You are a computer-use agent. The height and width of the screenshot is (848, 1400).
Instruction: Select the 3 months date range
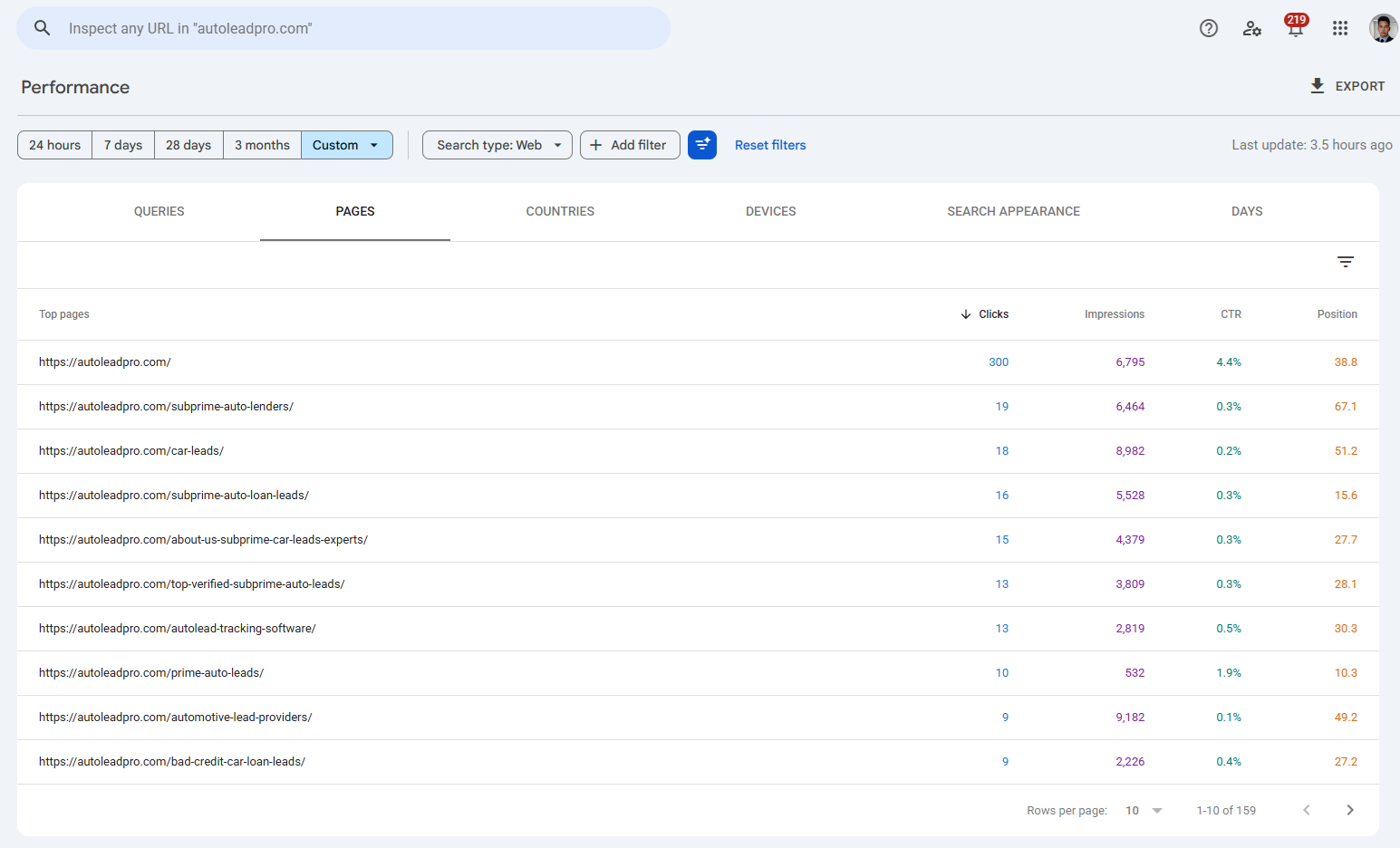pyautogui.click(x=262, y=145)
